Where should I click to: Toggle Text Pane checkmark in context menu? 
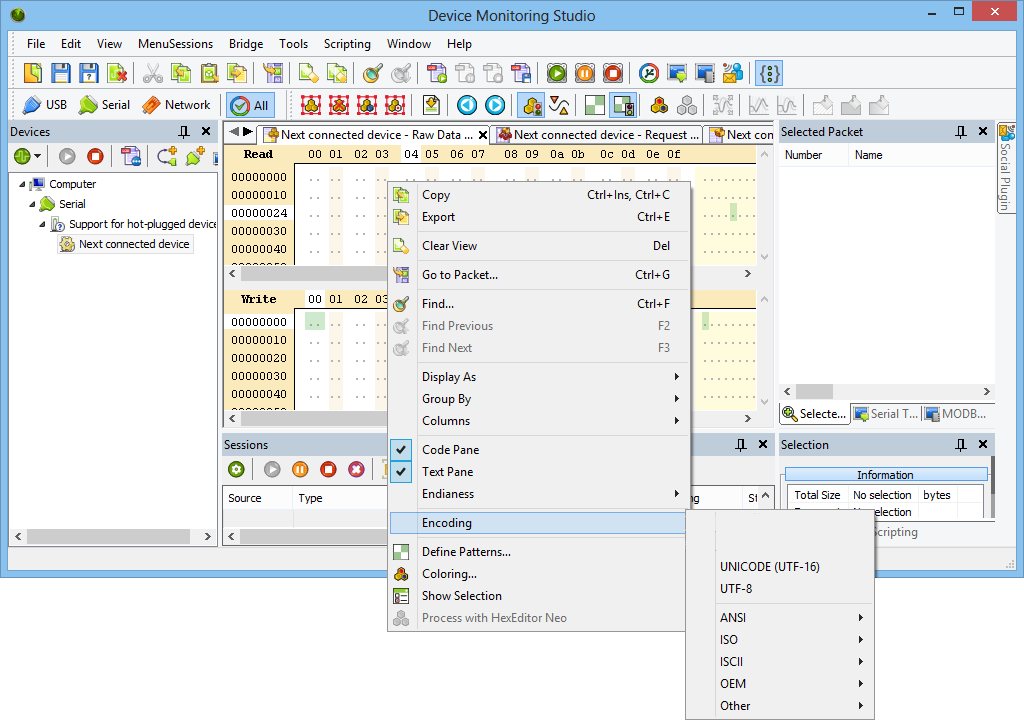[x=401, y=472]
